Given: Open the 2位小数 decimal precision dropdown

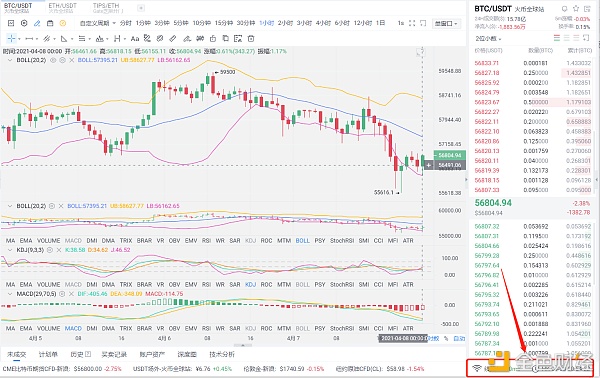Looking at the screenshot, I should (x=488, y=39).
